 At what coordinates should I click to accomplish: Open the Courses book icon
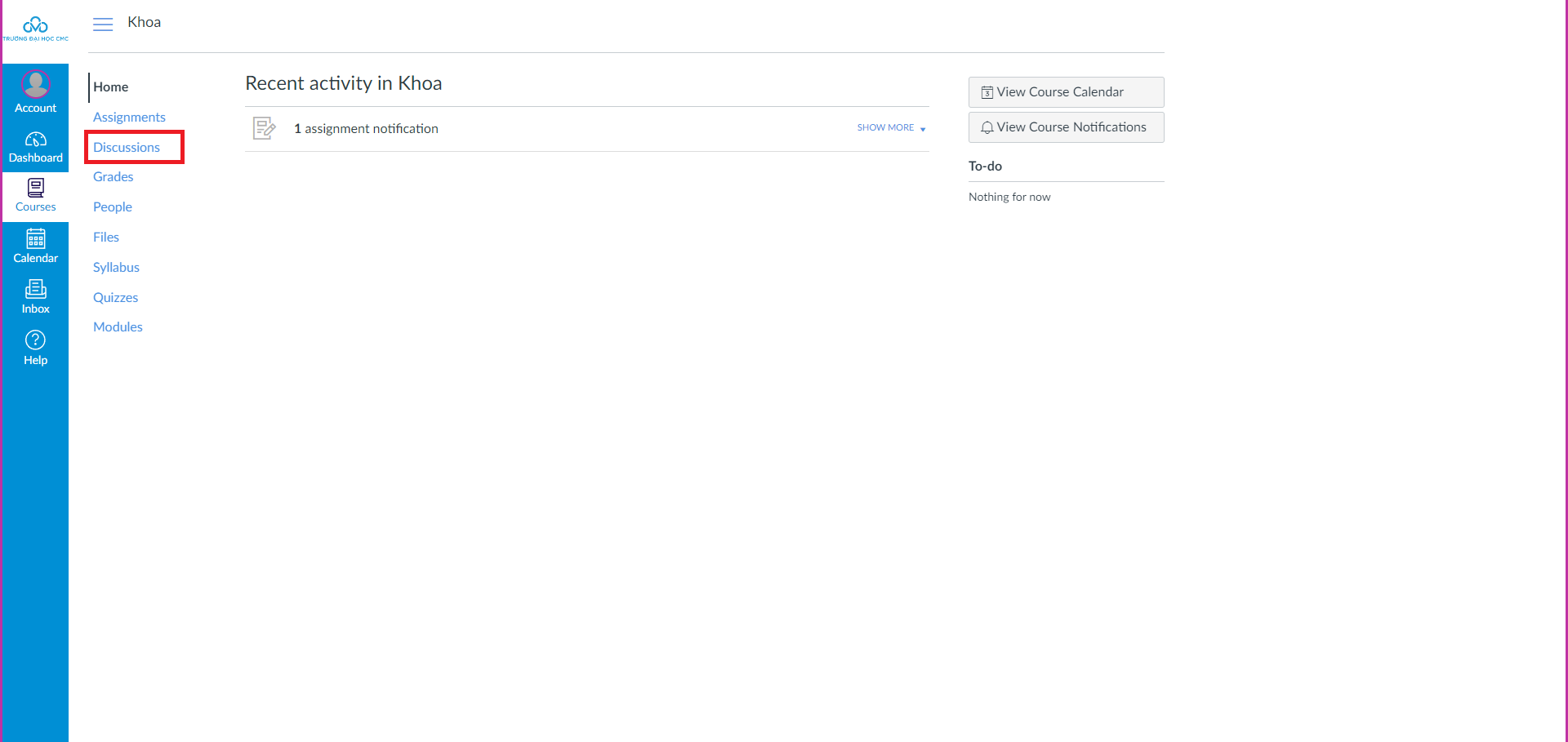[x=35, y=189]
